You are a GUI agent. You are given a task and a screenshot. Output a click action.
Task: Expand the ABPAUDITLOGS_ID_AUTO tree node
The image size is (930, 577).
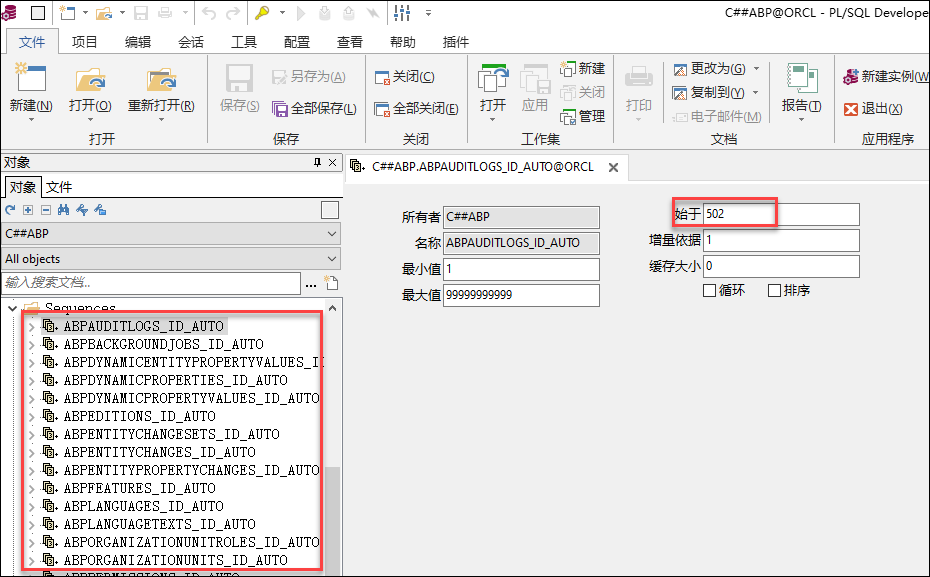(31, 326)
